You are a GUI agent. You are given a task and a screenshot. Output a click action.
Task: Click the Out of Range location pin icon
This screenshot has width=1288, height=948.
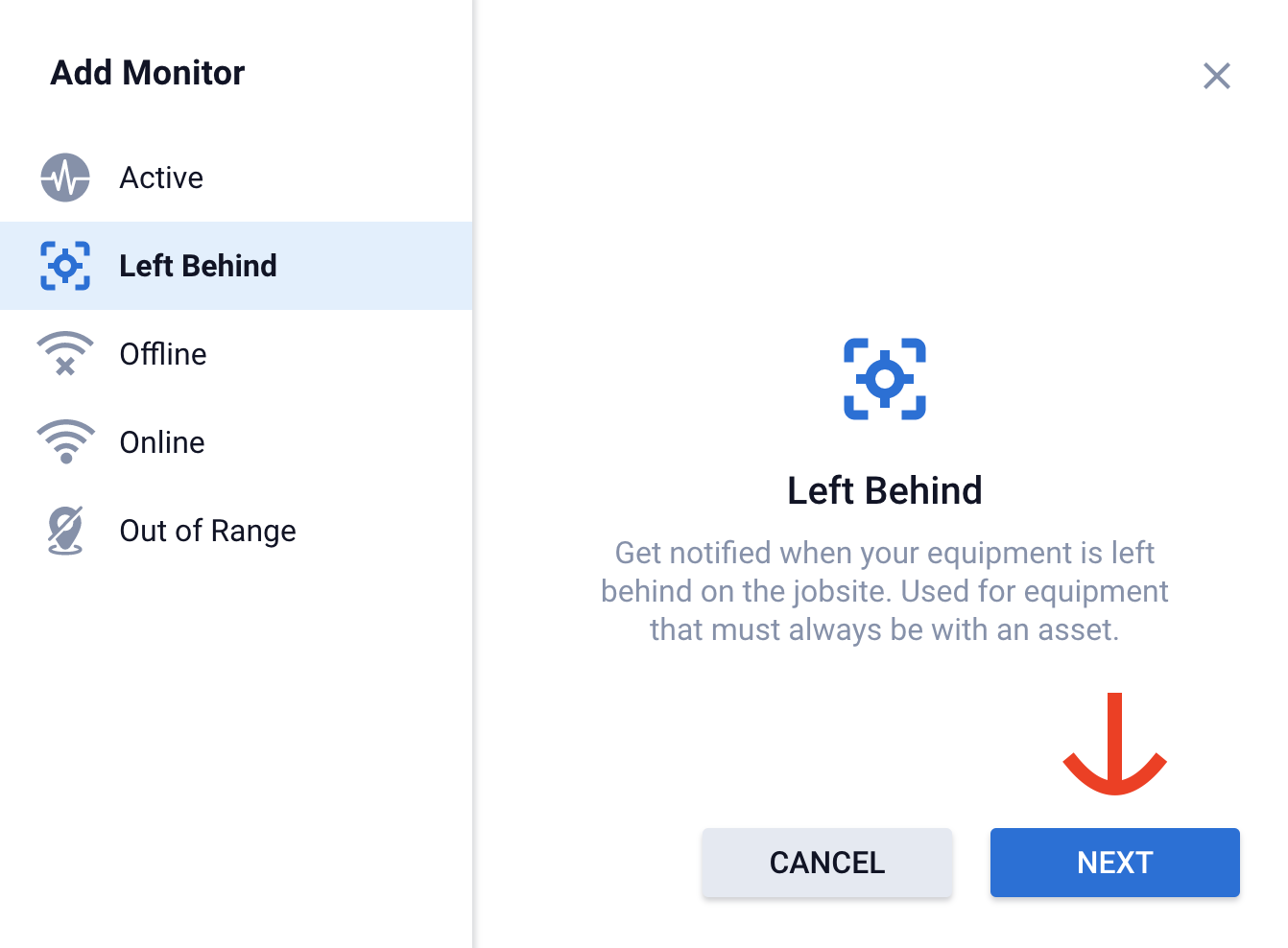pos(65,531)
